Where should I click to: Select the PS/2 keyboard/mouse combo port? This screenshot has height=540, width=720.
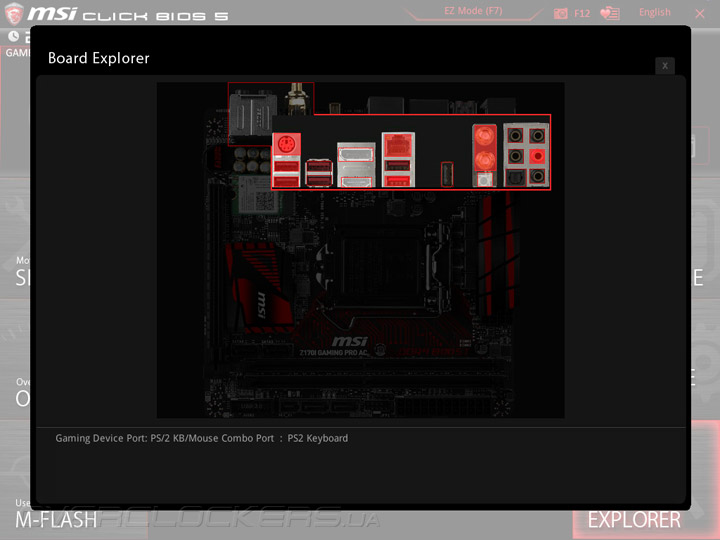pos(287,146)
